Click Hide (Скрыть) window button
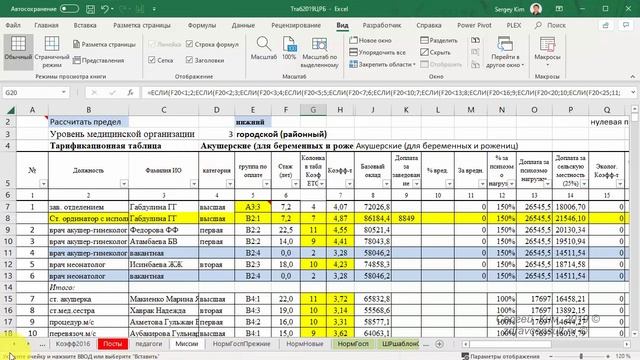Screen dimensions: 640x360 point(435,52)
